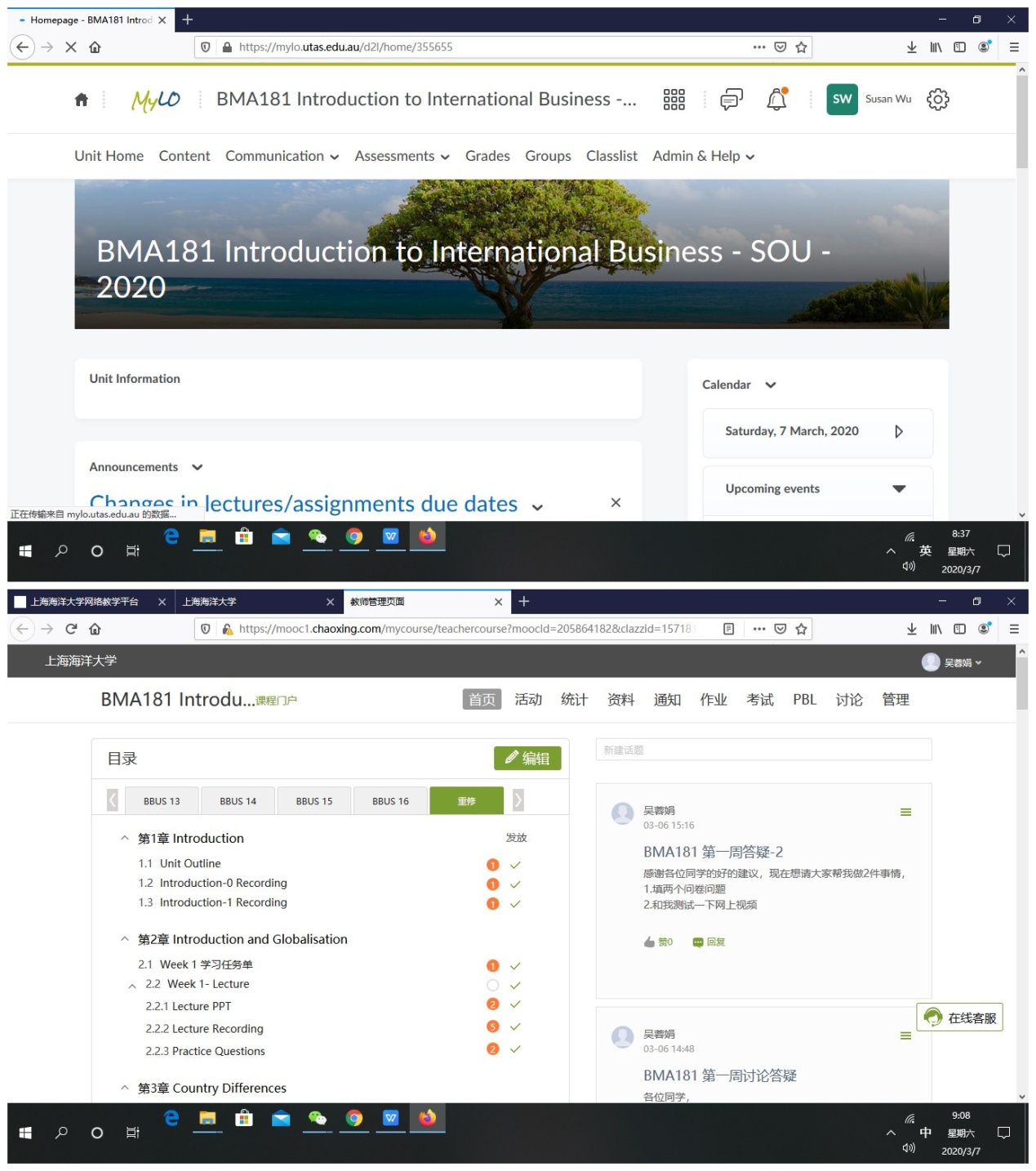This screenshot has width=1036, height=1171.
Task: Open options menu on 第一周答疑-2 post
Action: [905, 812]
